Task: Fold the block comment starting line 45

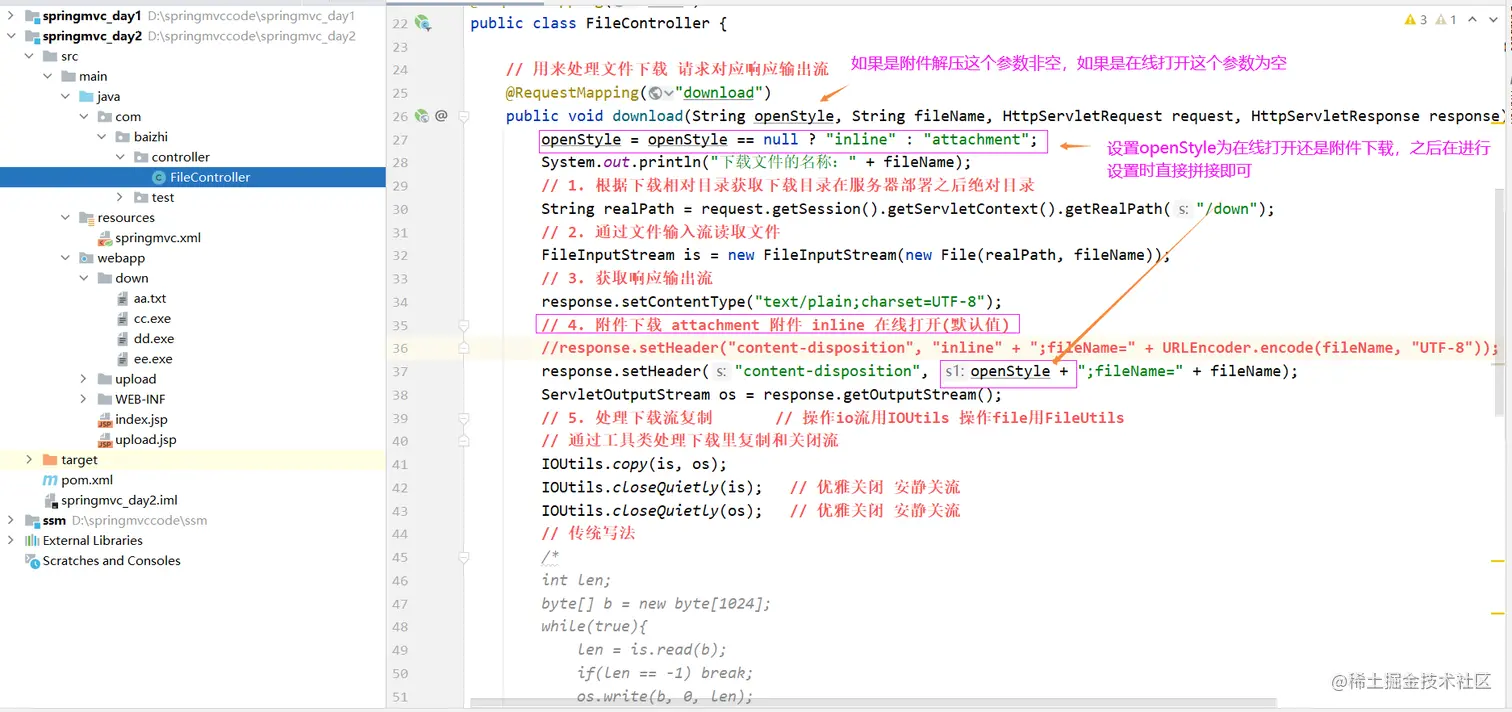Action: pos(464,557)
